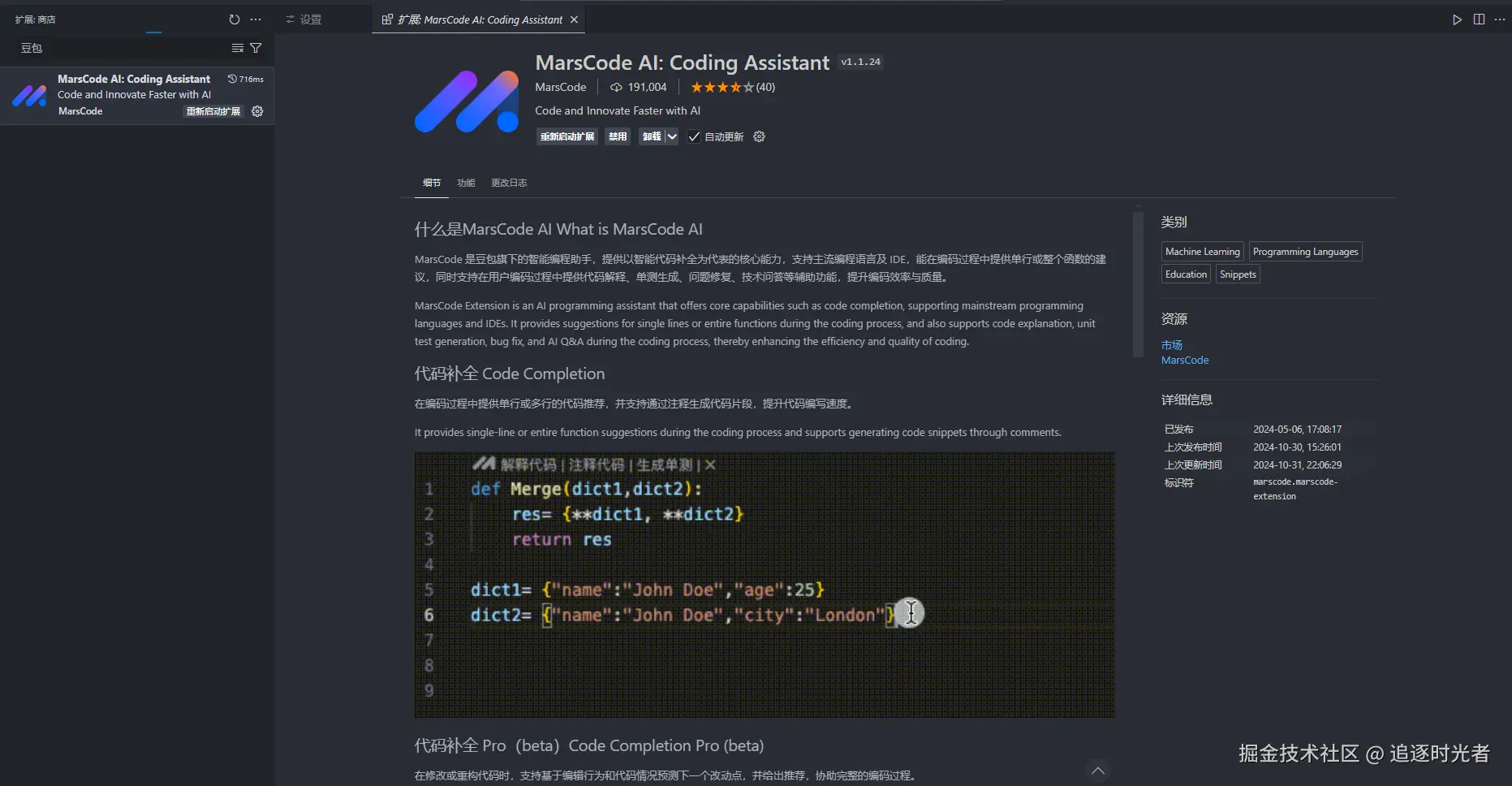Screen dimensions: 1512x786
Task: Open the star ratings (40) reviews
Action: pyautogui.click(x=733, y=87)
